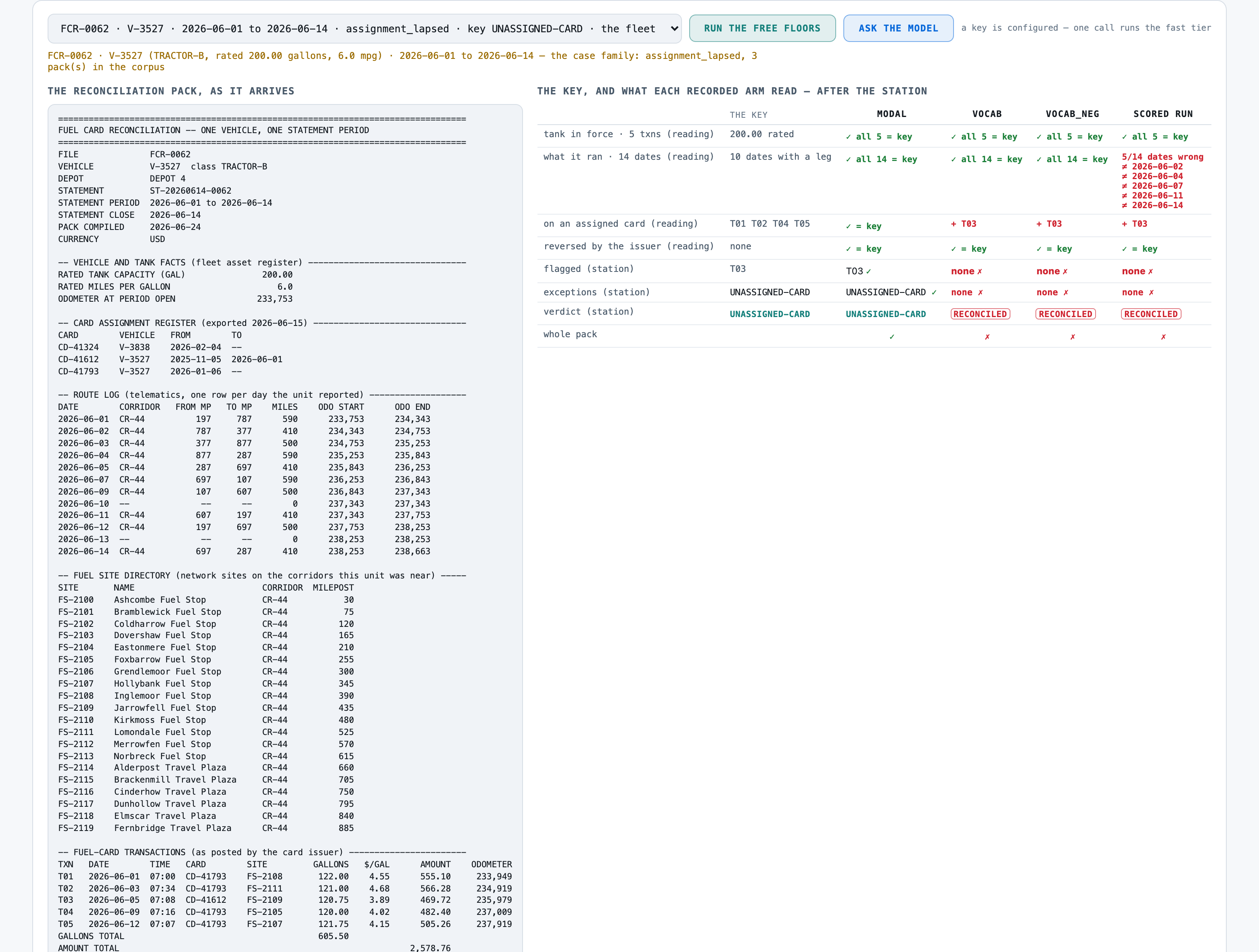Click the '≠ 2026-06-14' mismatch entry
The image size is (1259, 952).
coord(1152,205)
